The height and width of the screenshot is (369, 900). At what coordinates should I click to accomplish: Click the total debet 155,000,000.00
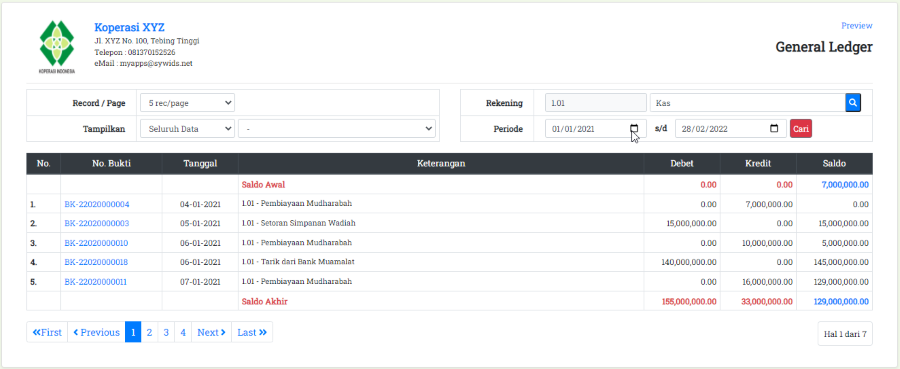pyautogui.click(x=688, y=301)
